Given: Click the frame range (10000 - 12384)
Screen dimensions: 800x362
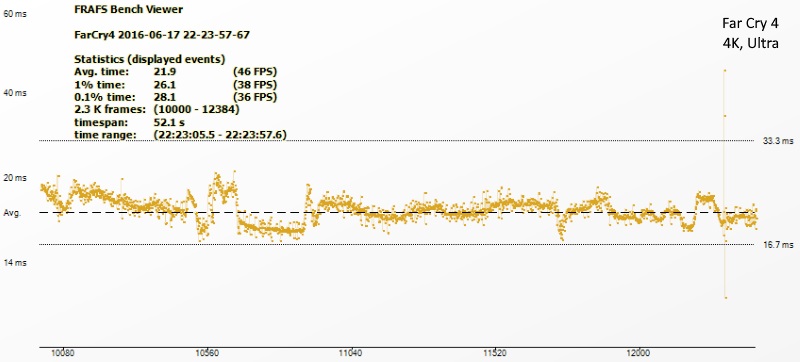Looking at the screenshot, I should (x=196, y=110).
